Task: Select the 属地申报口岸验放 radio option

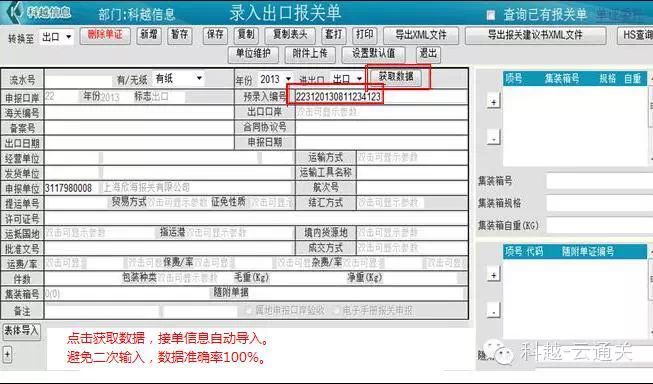Action: point(249,311)
